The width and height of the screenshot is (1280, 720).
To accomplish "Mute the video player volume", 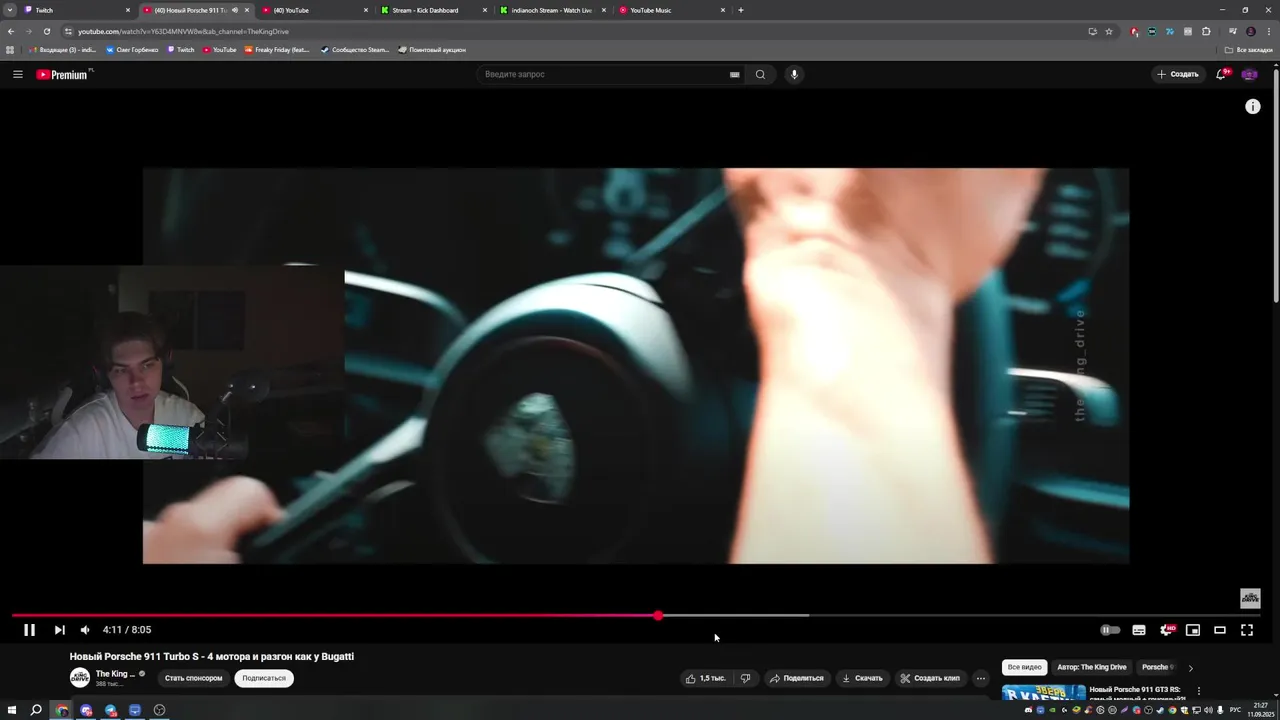I will [x=85, y=630].
